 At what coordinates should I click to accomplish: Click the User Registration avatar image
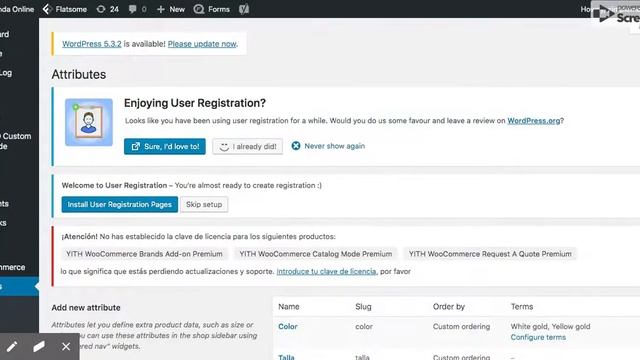89,122
